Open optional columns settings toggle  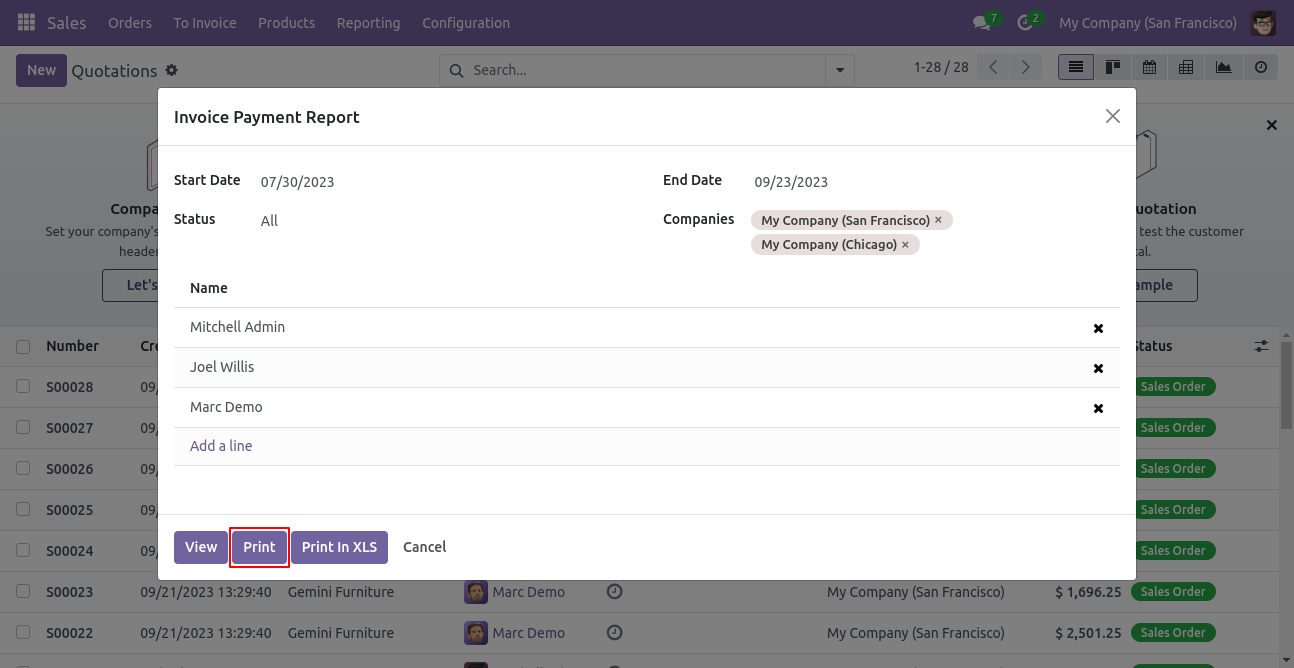(1262, 346)
